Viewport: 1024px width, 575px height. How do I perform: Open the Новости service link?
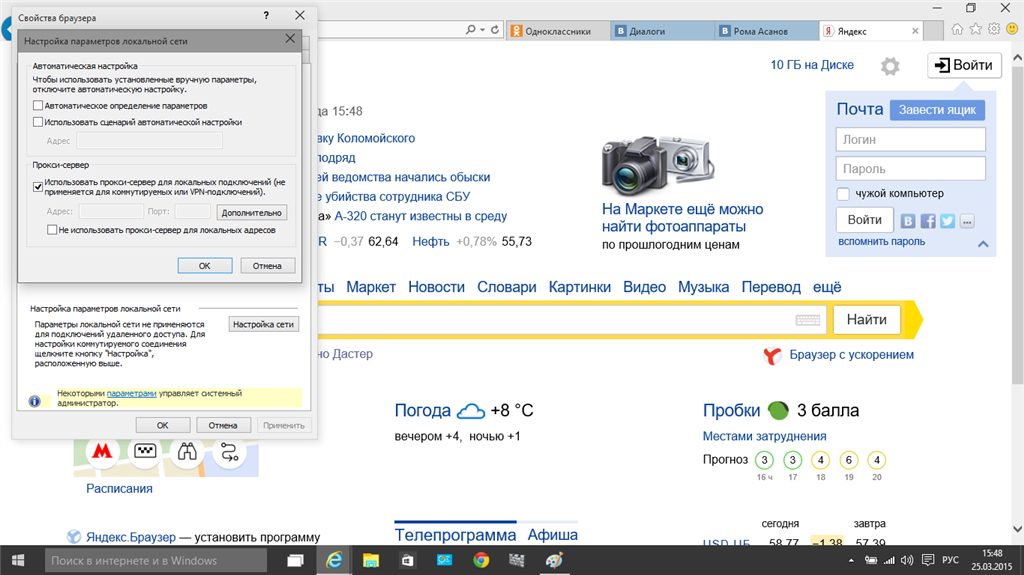[436, 287]
